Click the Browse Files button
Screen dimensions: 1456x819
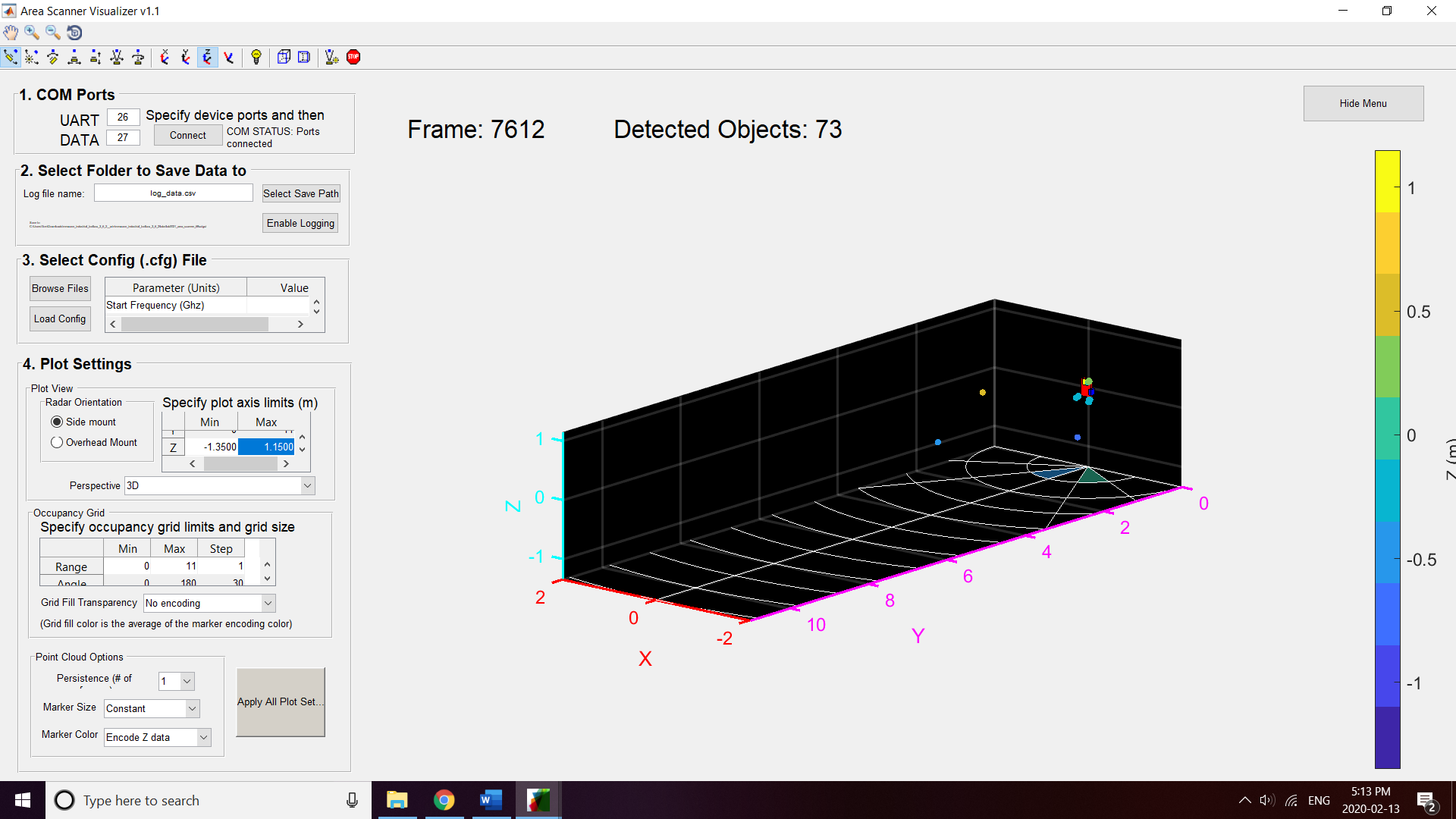tap(60, 288)
